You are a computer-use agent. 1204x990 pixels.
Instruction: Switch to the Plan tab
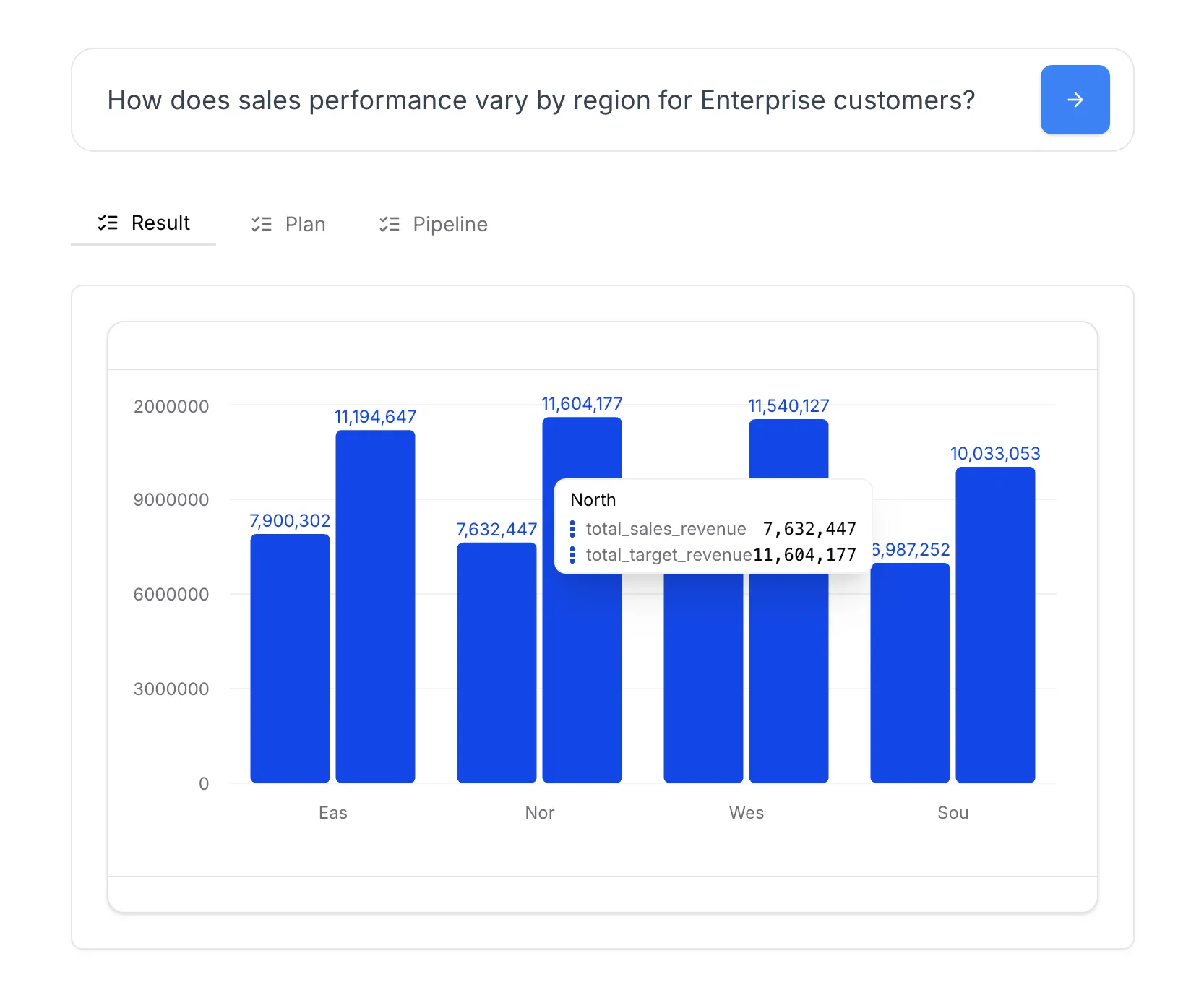click(304, 225)
